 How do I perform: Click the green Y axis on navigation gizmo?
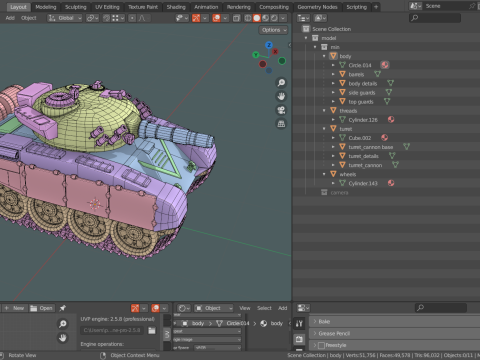(256, 55)
